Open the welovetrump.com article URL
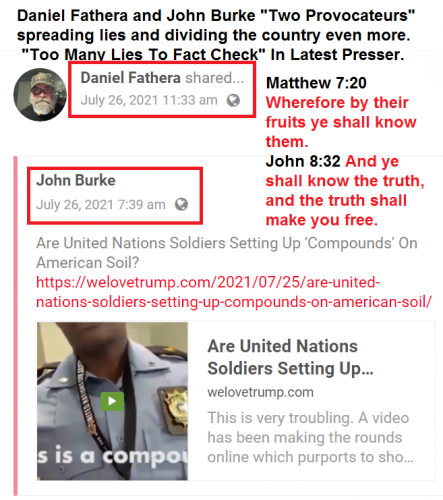 (234, 292)
